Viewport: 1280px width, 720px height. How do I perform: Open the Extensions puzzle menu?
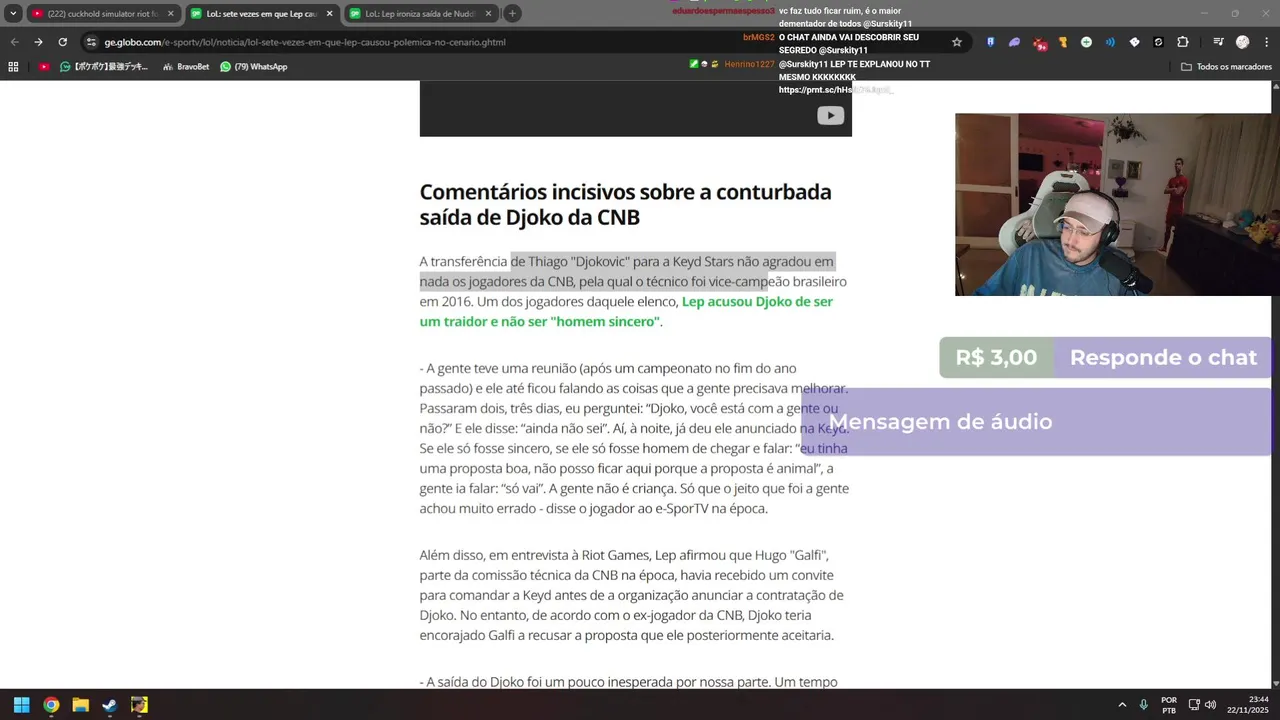1183,42
